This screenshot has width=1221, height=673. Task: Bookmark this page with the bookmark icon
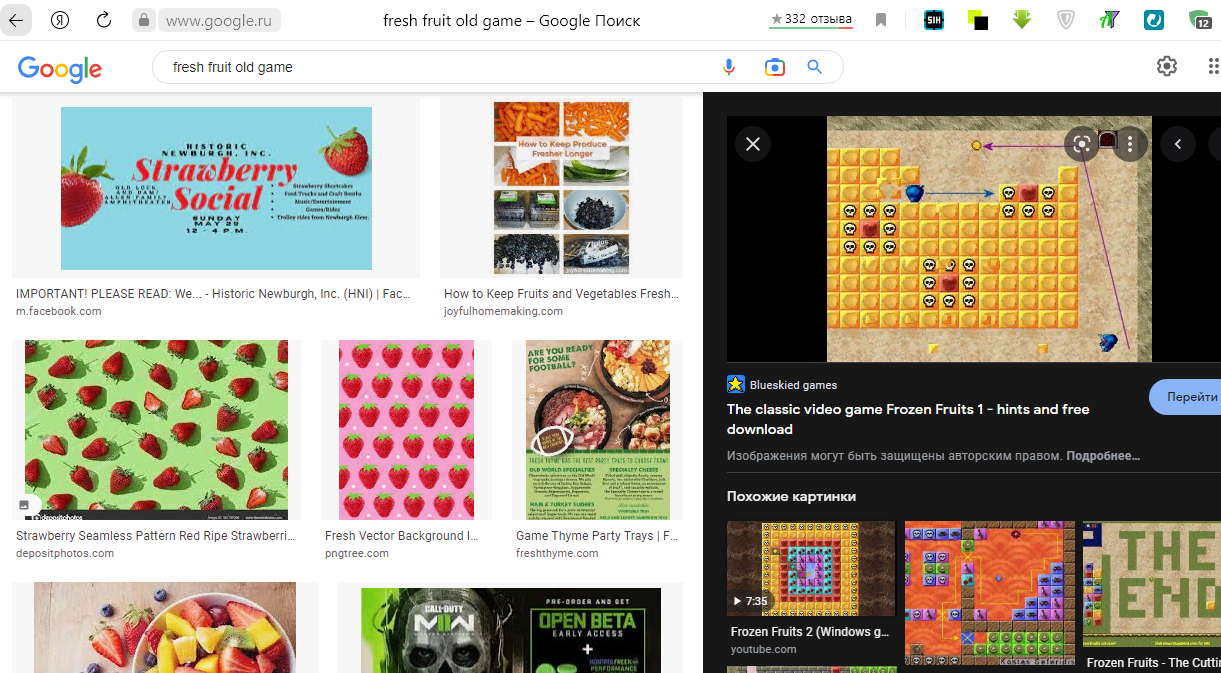(881, 20)
